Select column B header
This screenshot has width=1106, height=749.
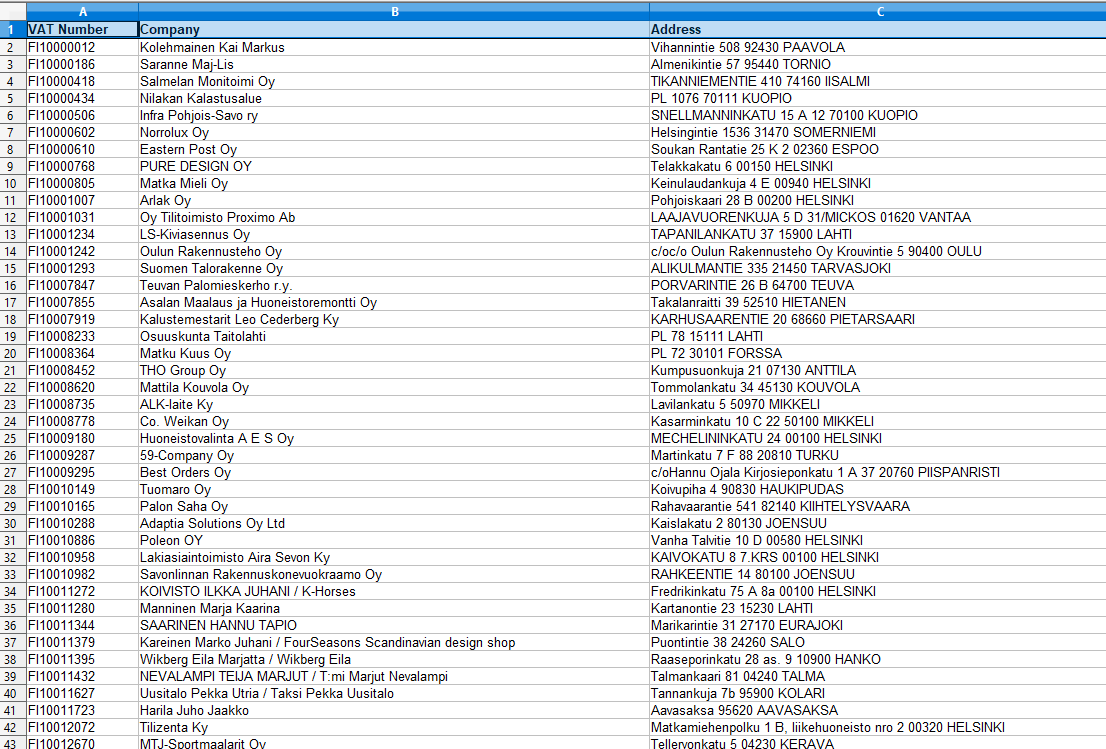click(x=394, y=11)
